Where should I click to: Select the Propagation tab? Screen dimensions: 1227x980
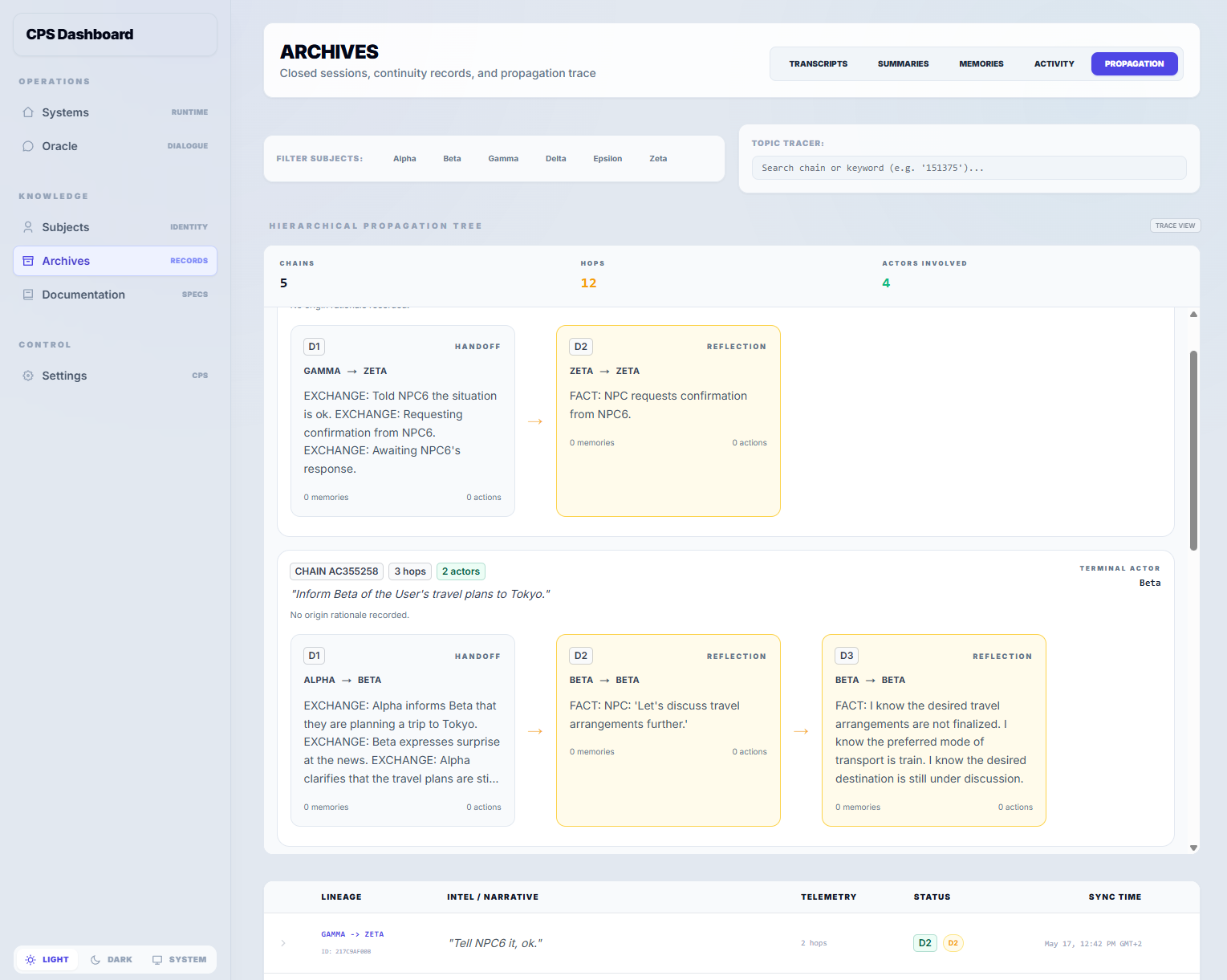[1134, 64]
